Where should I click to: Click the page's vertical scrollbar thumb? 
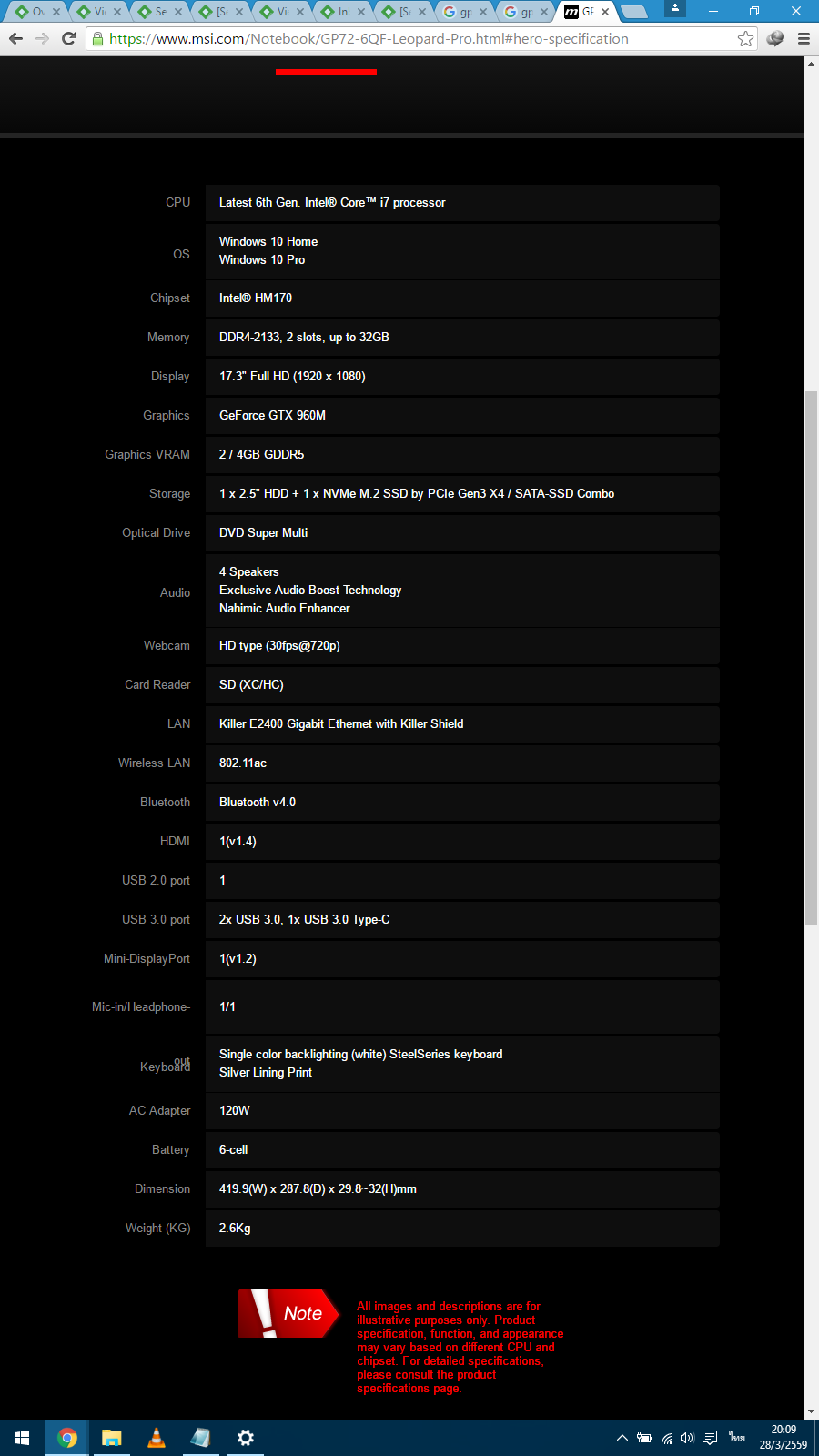click(x=811, y=655)
